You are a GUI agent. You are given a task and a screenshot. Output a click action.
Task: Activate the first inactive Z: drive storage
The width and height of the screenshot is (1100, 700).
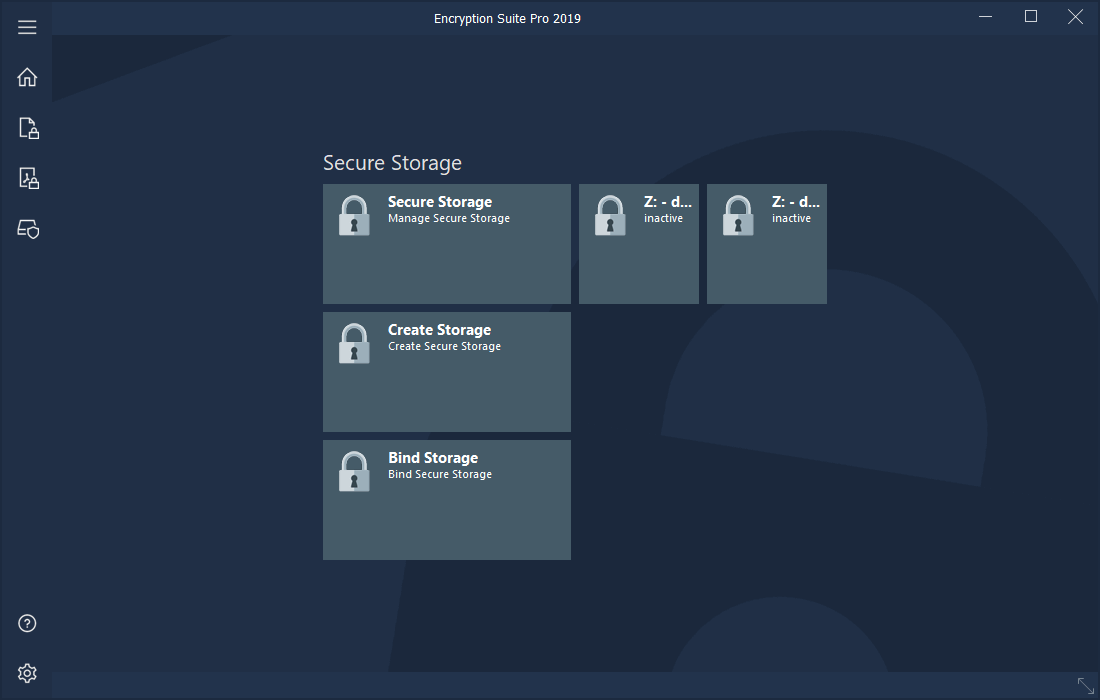coord(638,244)
